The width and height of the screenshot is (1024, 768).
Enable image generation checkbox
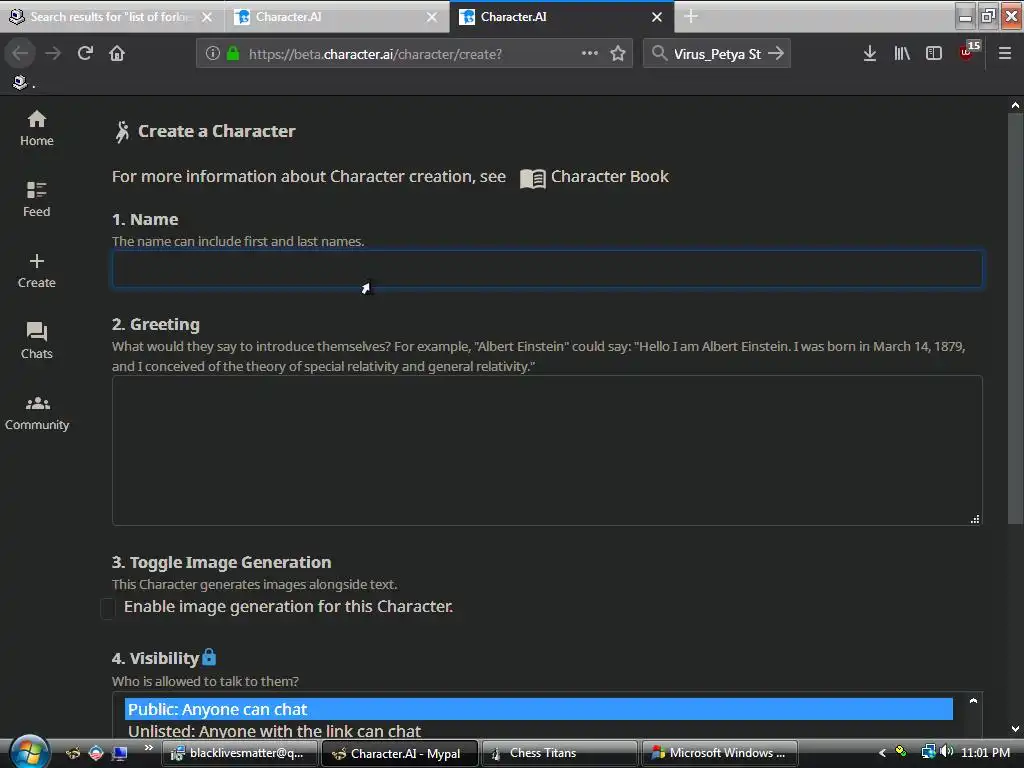pos(108,607)
